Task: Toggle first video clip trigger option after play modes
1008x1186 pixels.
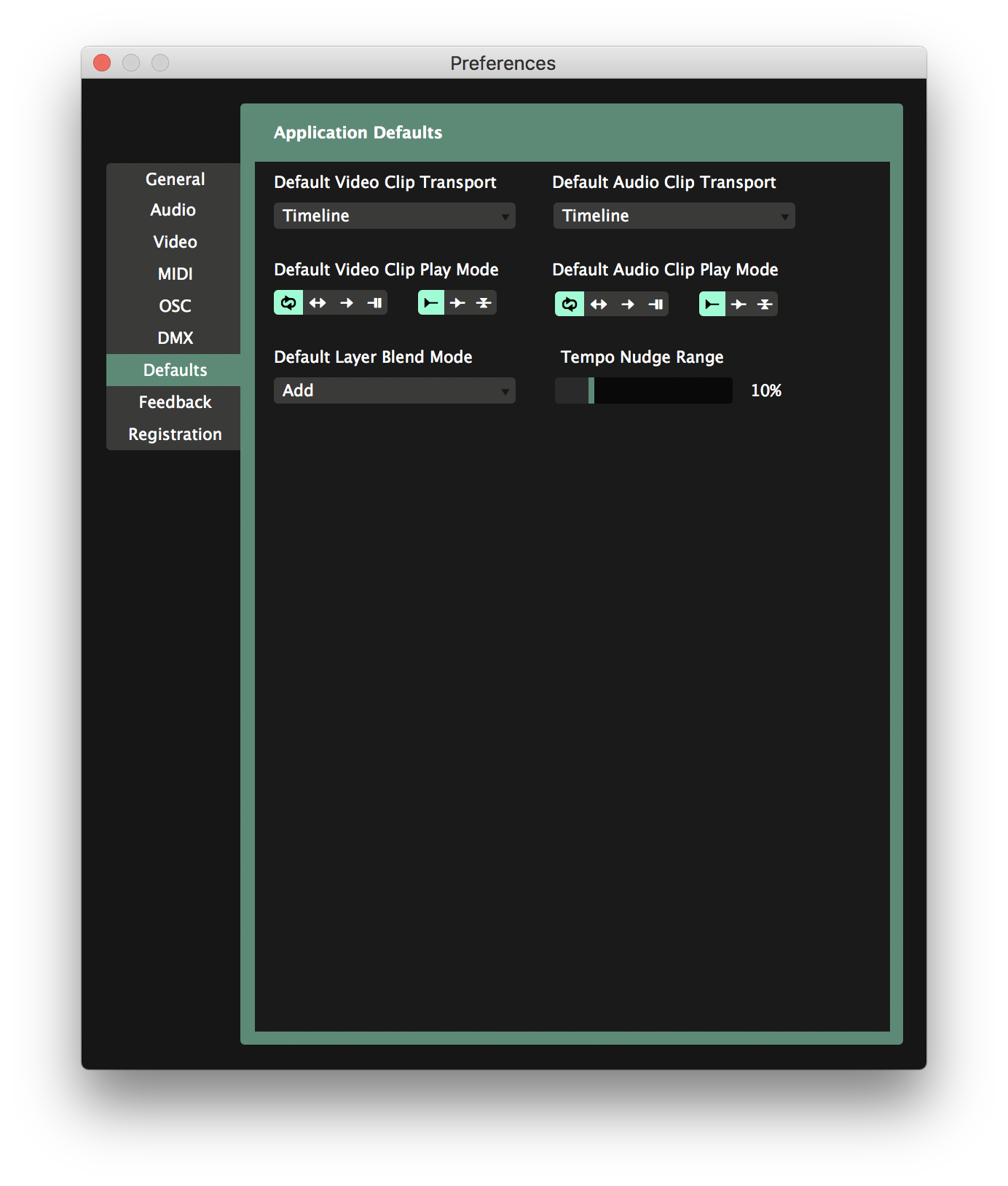Action: click(x=431, y=303)
